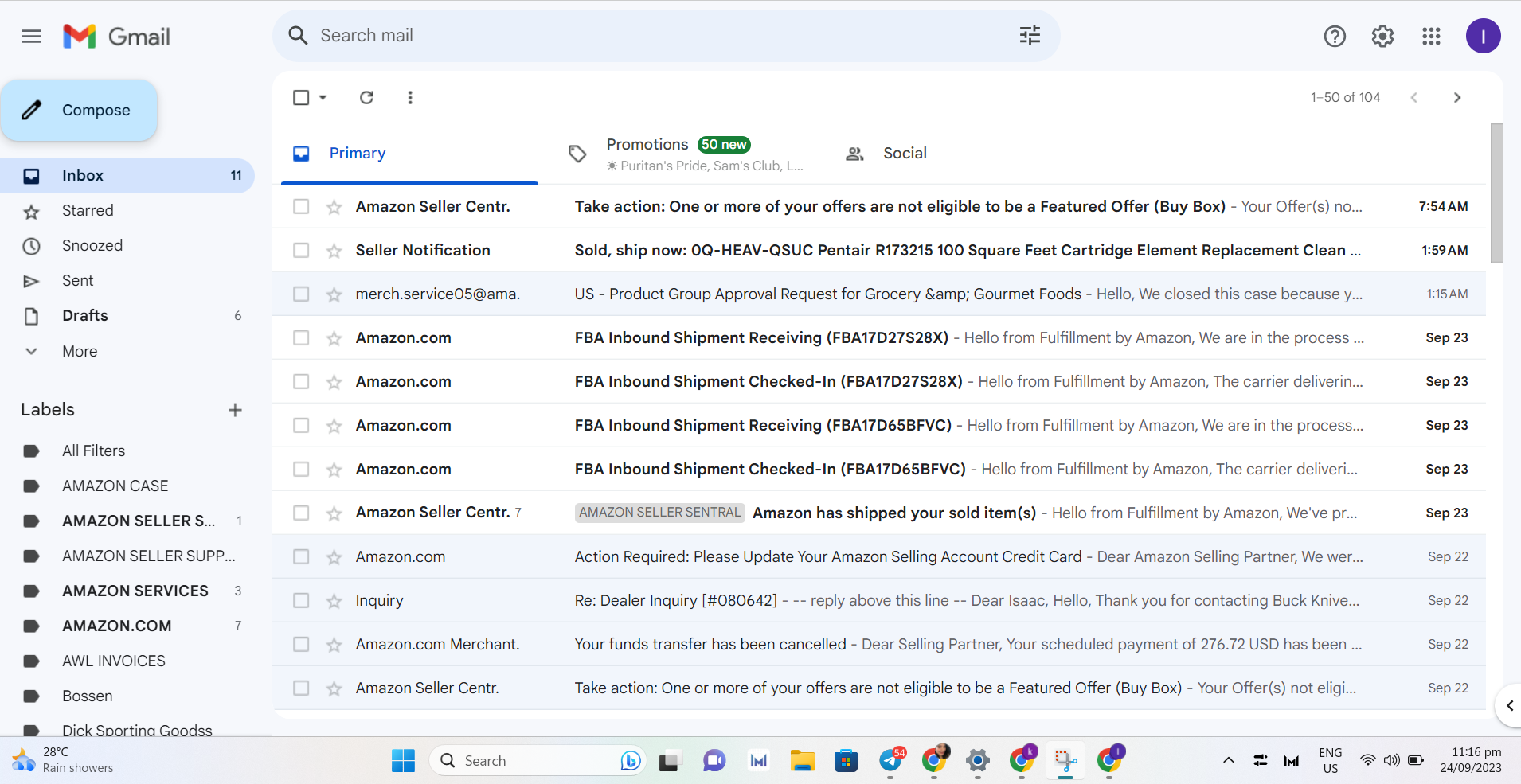This screenshot has width=1521, height=784.
Task: Refresh the inbox
Action: (x=366, y=97)
